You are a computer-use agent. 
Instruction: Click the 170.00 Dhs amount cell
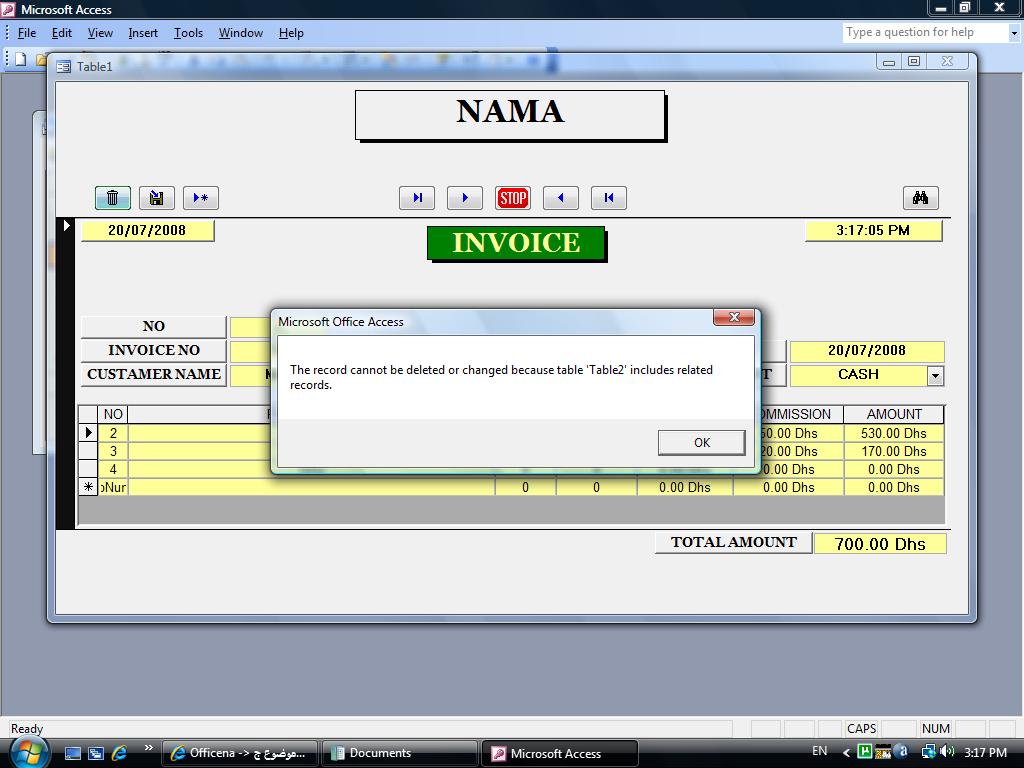pos(893,451)
